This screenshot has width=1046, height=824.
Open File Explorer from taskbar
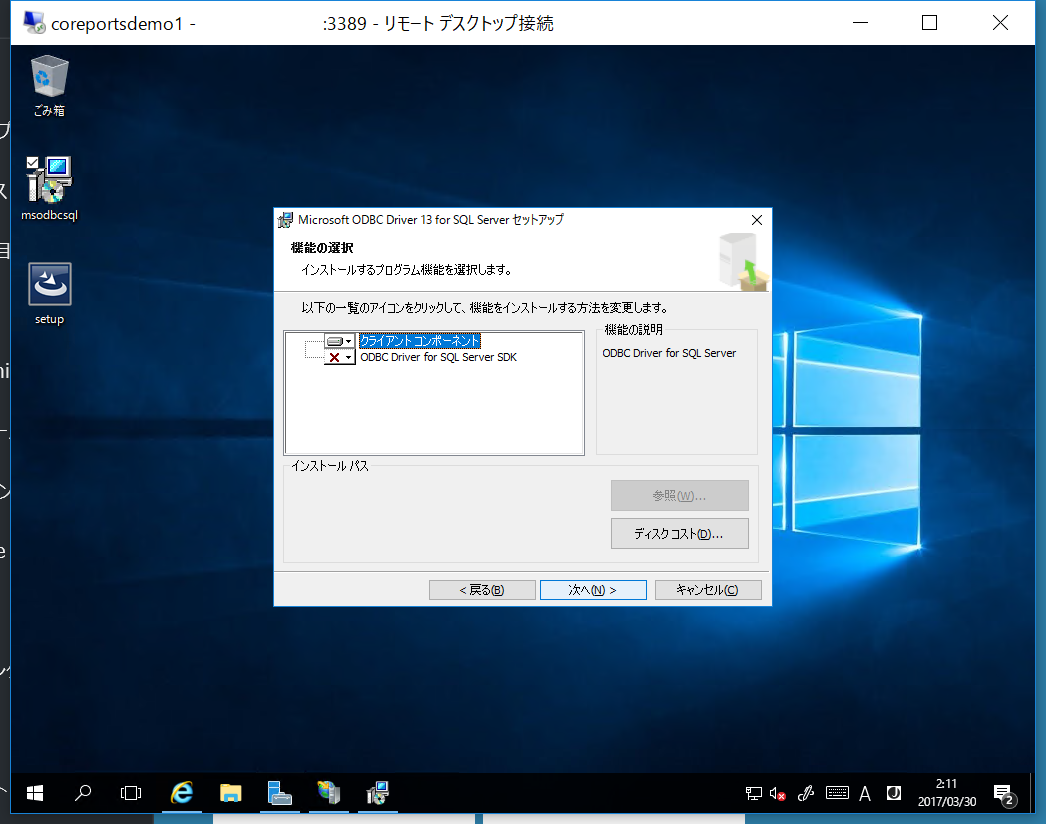tap(230, 793)
